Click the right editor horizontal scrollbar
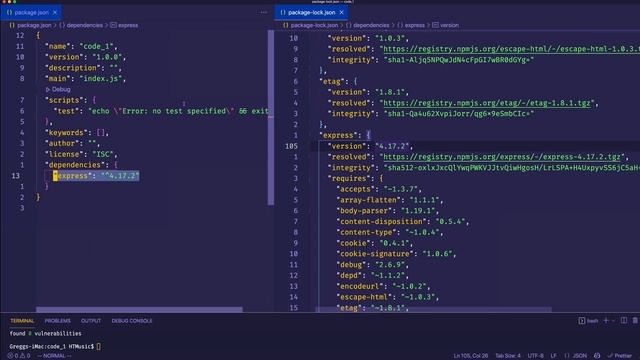Image resolution: width=640 pixels, height=360 pixels. coord(433,309)
